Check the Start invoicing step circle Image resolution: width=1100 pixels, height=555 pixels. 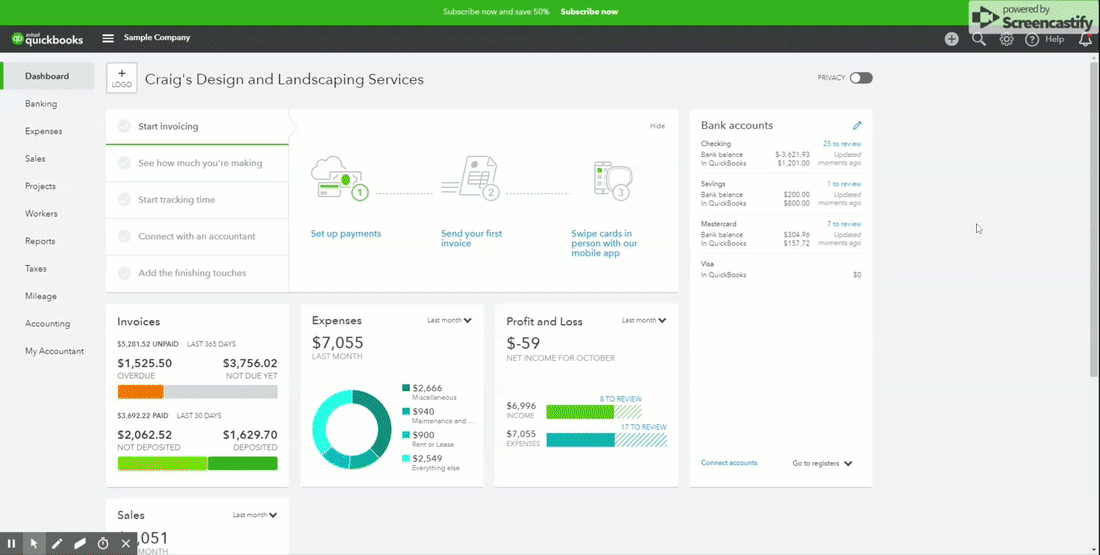pyautogui.click(x=124, y=126)
